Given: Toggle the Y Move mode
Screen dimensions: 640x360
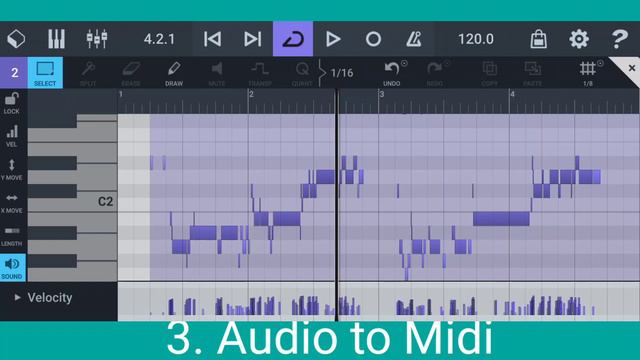Looking at the screenshot, I should (11, 169).
